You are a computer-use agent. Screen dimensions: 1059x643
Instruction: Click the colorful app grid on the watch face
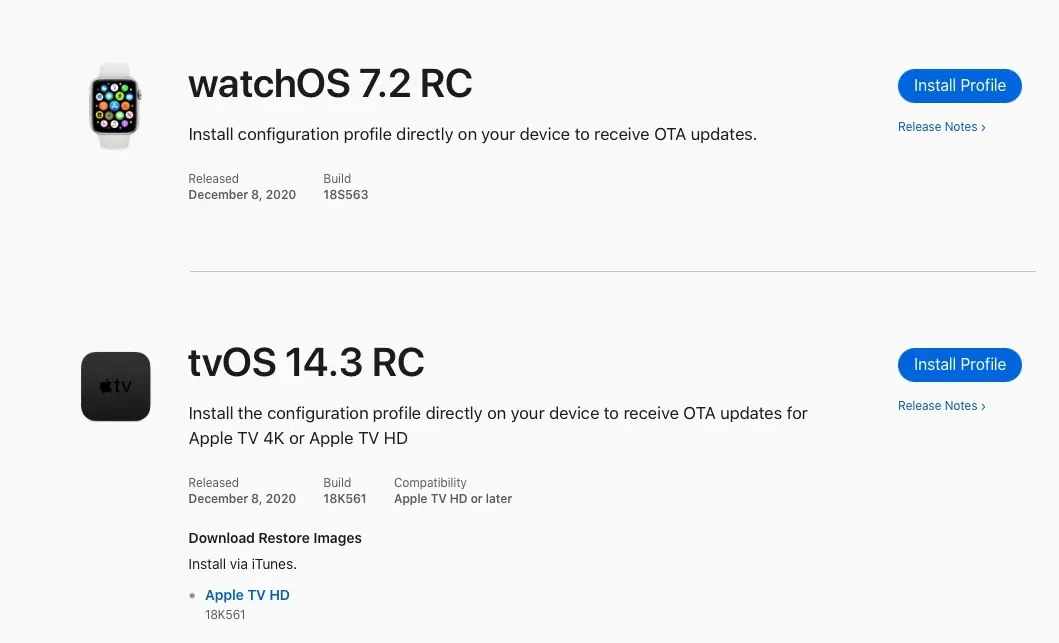coord(114,105)
